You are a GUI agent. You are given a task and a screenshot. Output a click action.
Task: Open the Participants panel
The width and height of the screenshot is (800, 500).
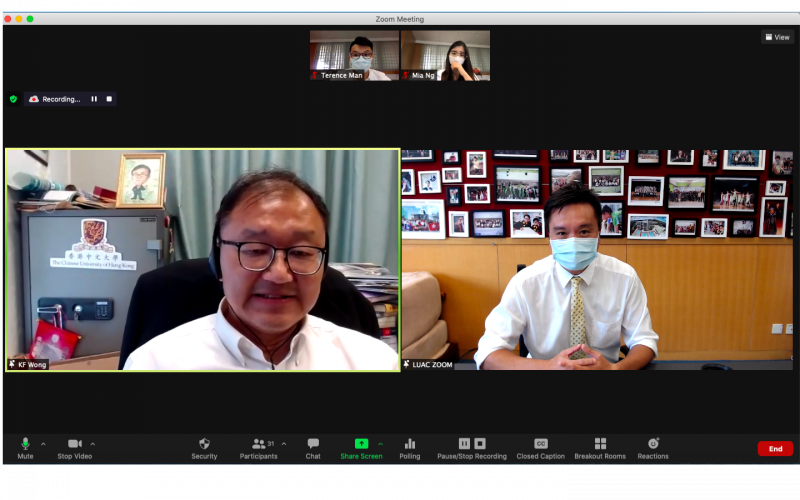[x=259, y=448]
